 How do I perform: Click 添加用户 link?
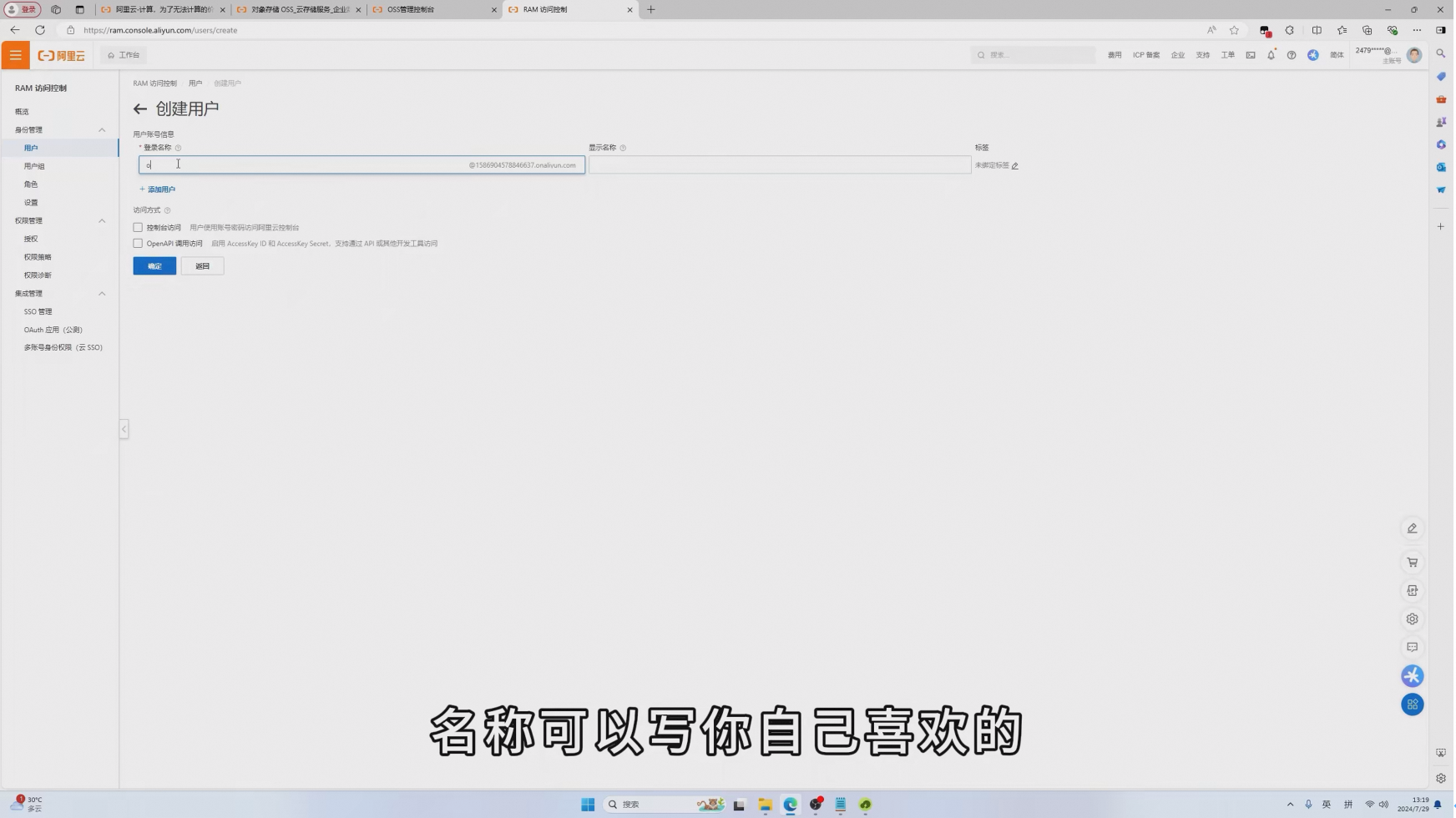[x=158, y=189]
